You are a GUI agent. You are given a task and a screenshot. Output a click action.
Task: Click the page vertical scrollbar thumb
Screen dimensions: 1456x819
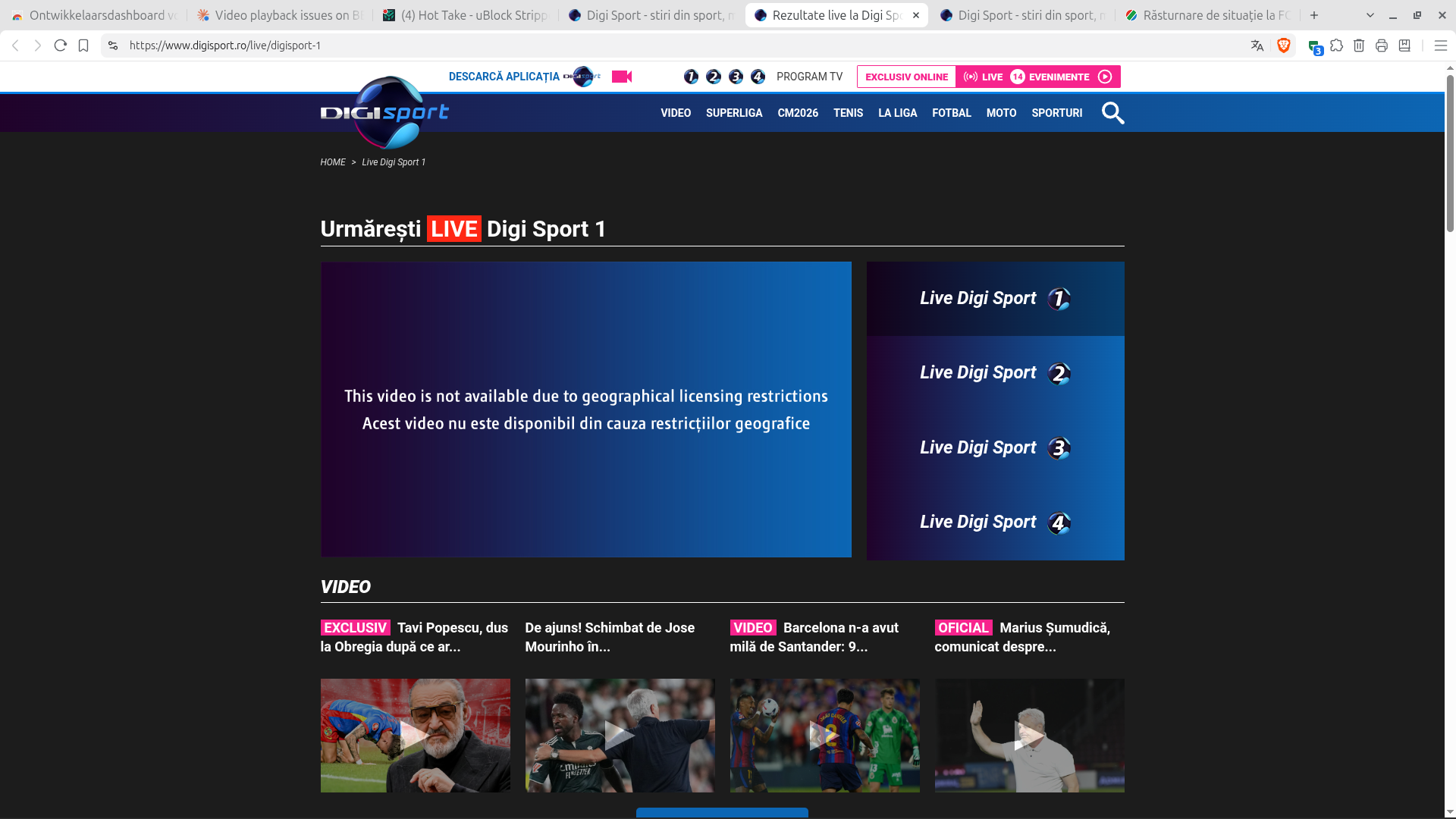[1450, 152]
